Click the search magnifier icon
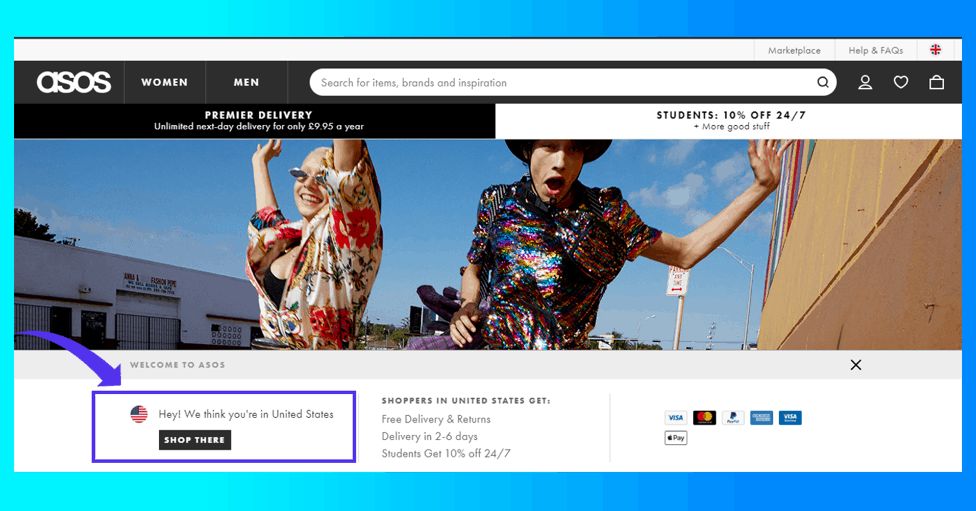The height and width of the screenshot is (511, 976). (823, 82)
